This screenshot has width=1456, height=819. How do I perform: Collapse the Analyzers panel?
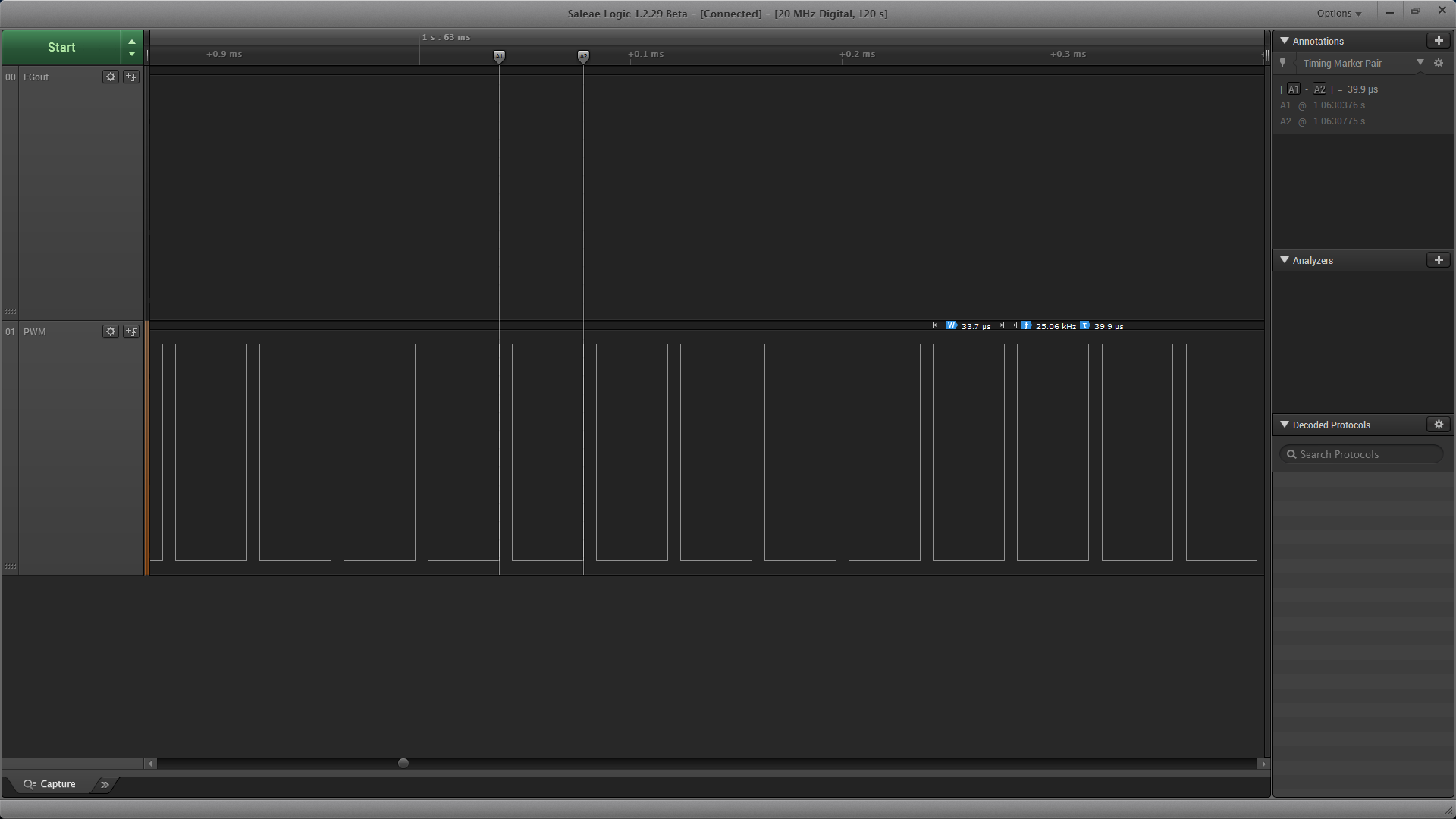click(1285, 260)
